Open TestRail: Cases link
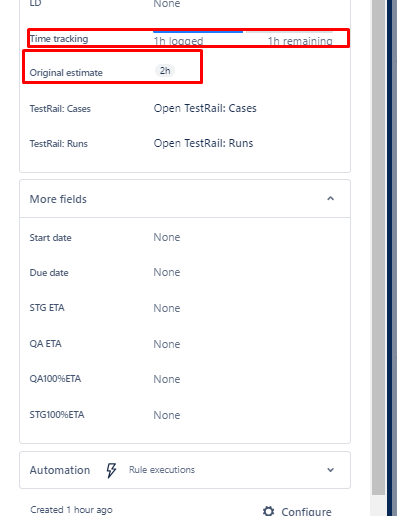Screen dimensions: 397x516 pyautogui.click(x=205, y=108)
